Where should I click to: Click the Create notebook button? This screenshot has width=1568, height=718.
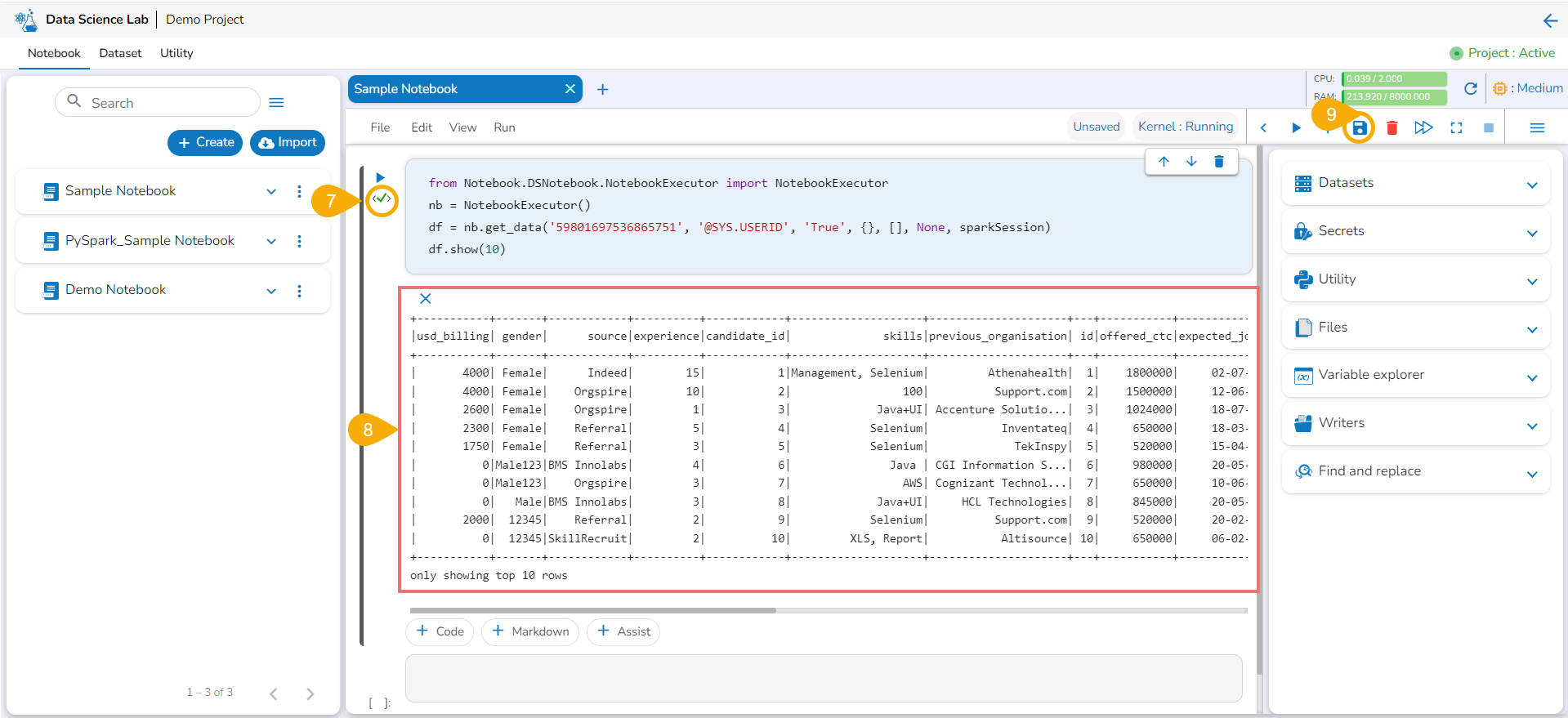205,142
